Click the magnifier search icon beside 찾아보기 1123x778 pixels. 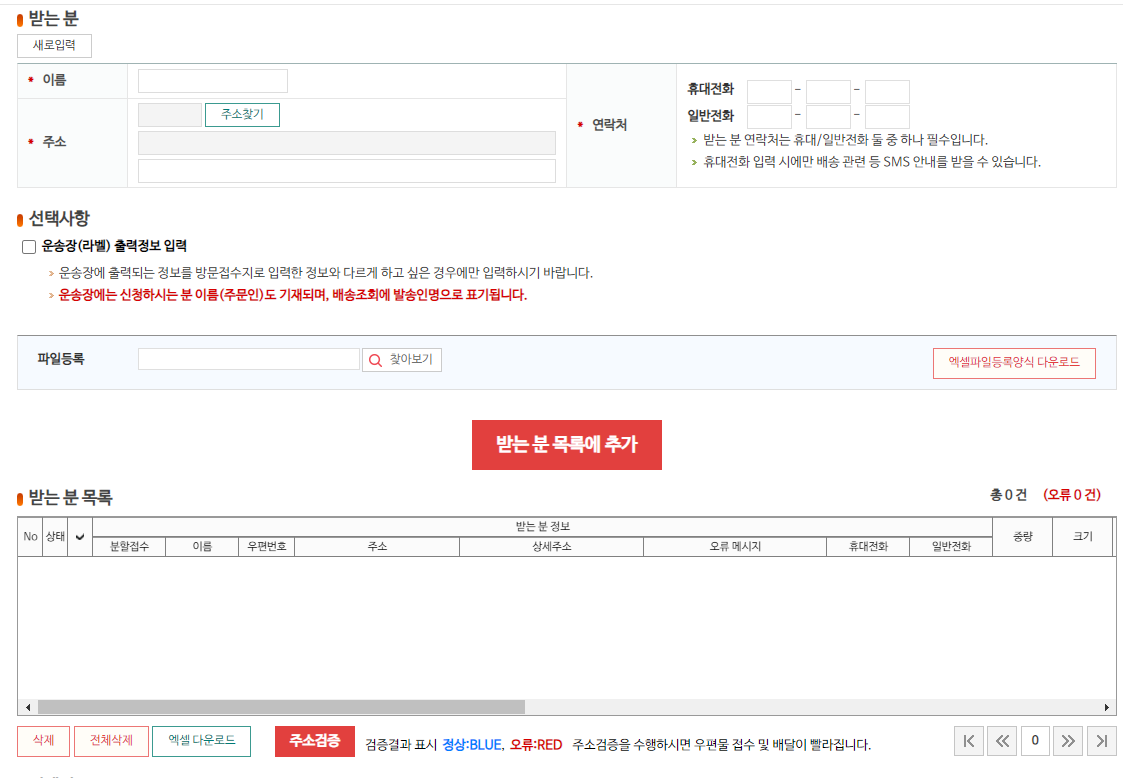(375, 360)
